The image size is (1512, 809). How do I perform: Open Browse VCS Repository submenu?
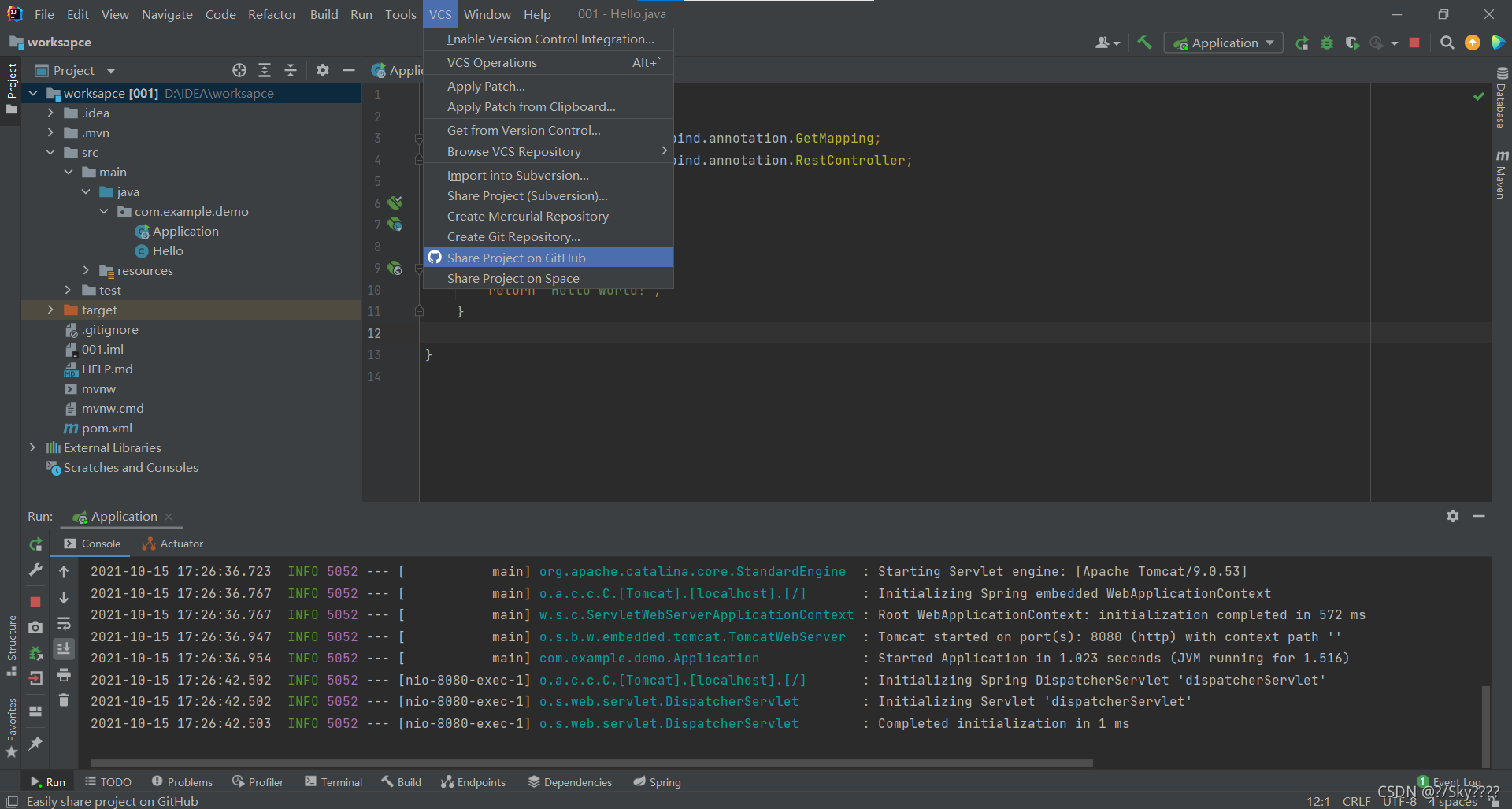click(548, 151)
